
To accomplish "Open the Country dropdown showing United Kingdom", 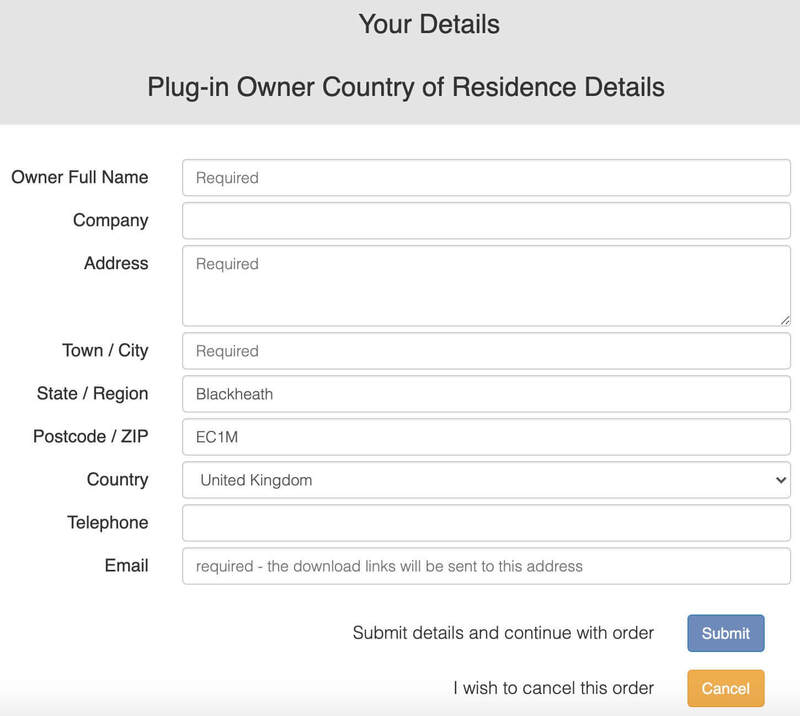I will (486, 480).
